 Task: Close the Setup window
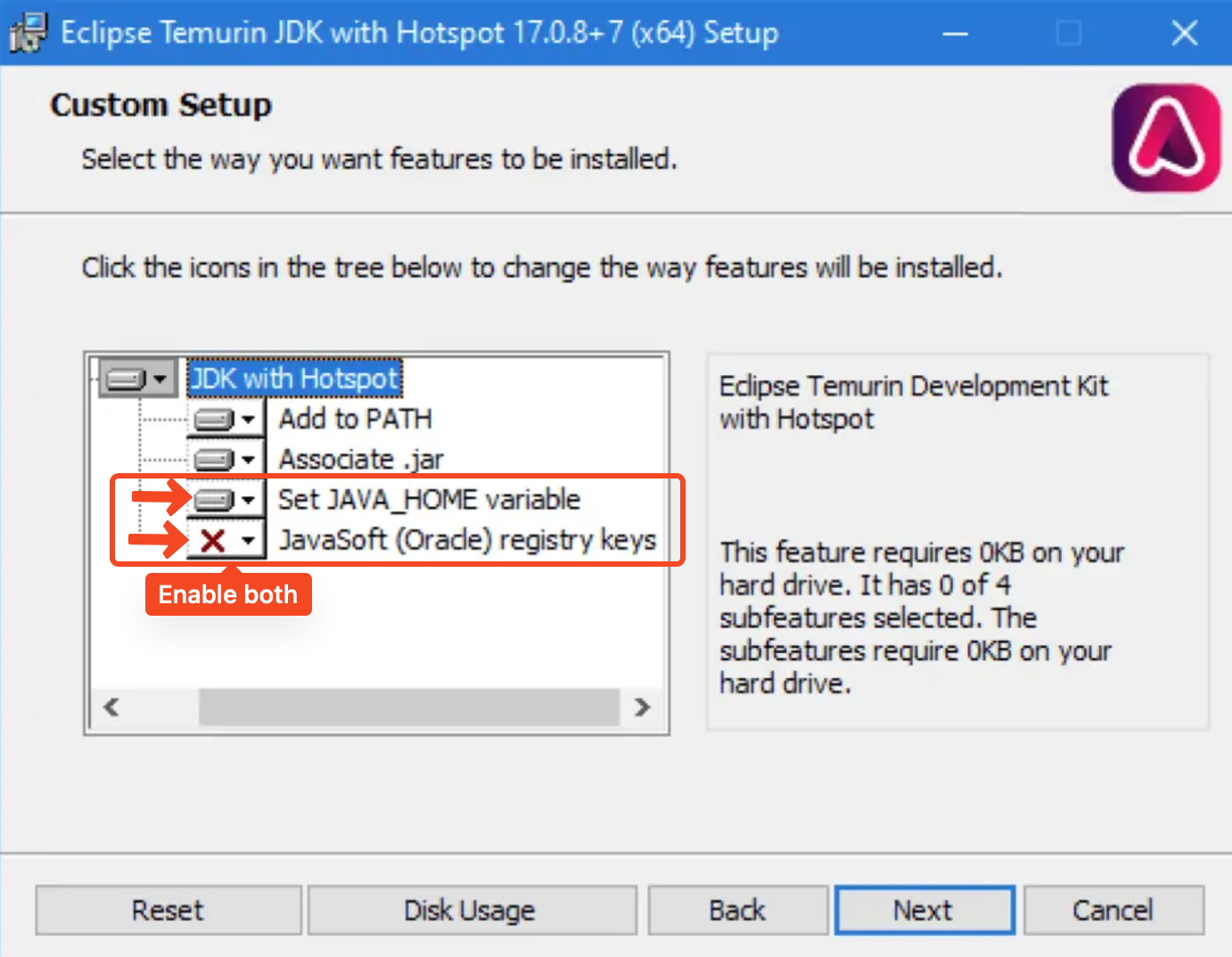[x=1184, y=34]
